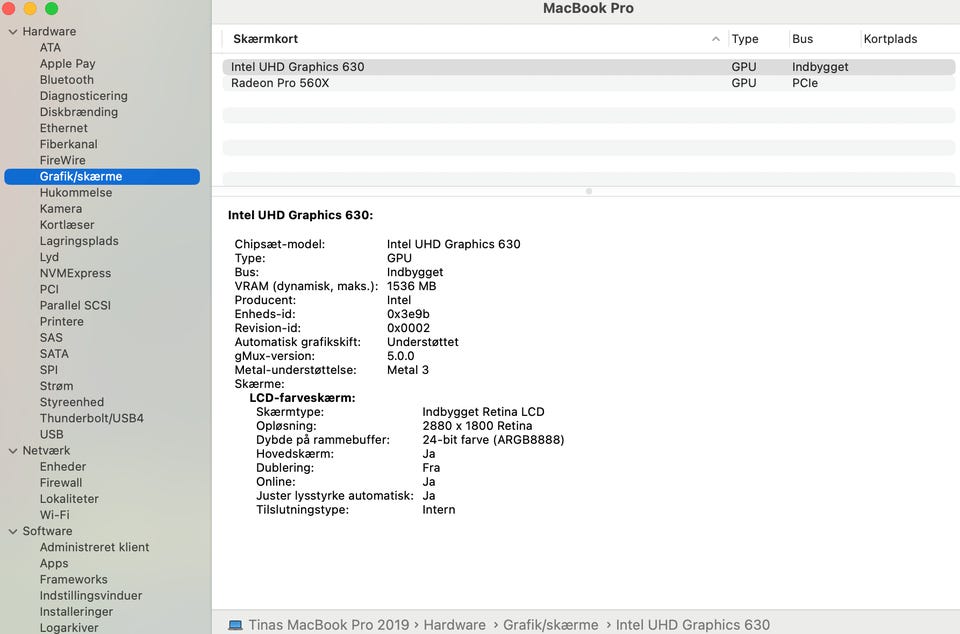Open Apps under Software
The width and height of the screenshot is (960, 634).
tap(54, 564)
